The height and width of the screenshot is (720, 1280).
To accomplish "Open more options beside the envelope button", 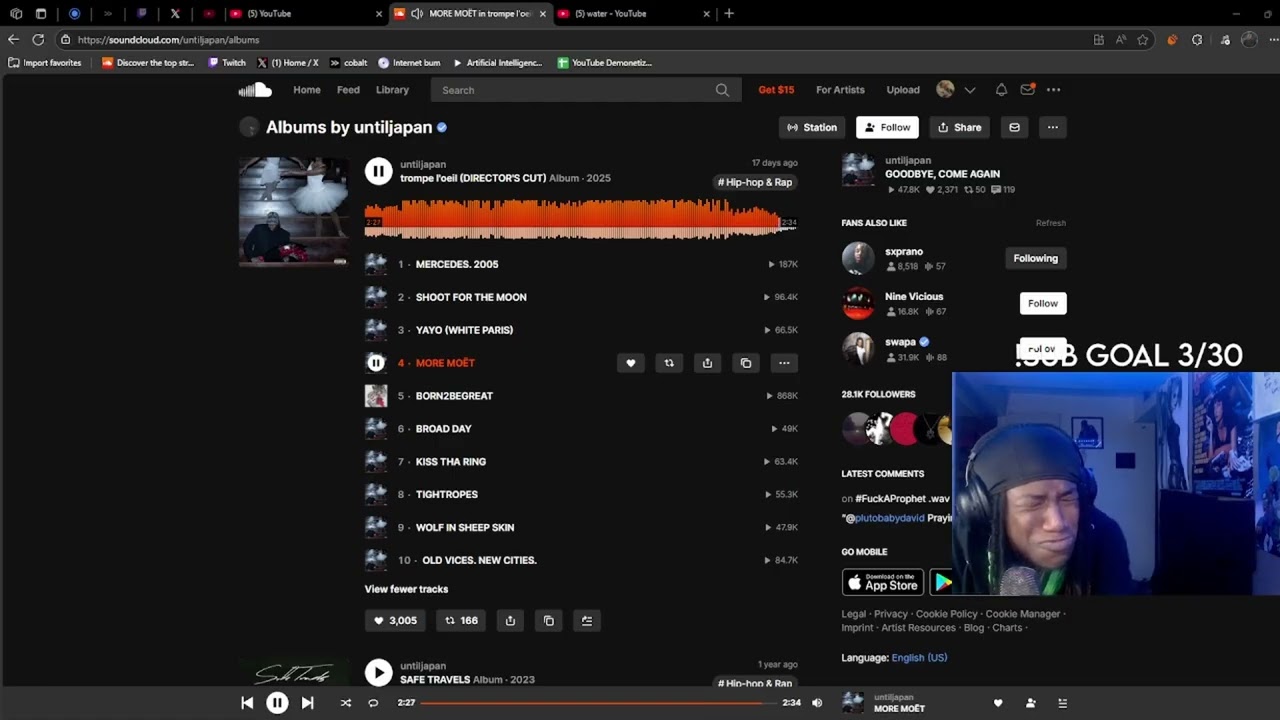I will 1052,127.
